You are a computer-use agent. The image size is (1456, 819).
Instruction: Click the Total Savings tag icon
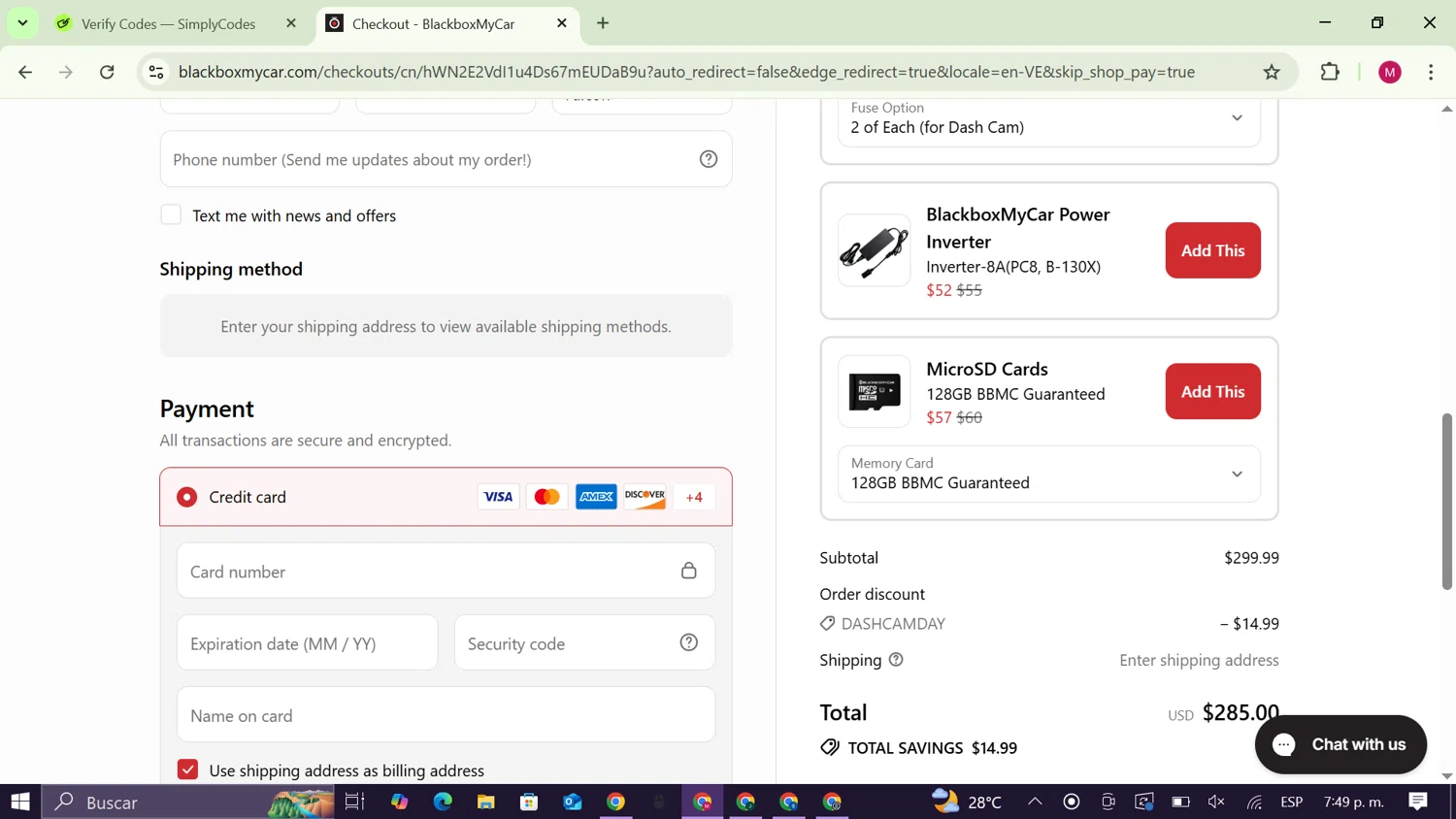(x=830, y=747)
